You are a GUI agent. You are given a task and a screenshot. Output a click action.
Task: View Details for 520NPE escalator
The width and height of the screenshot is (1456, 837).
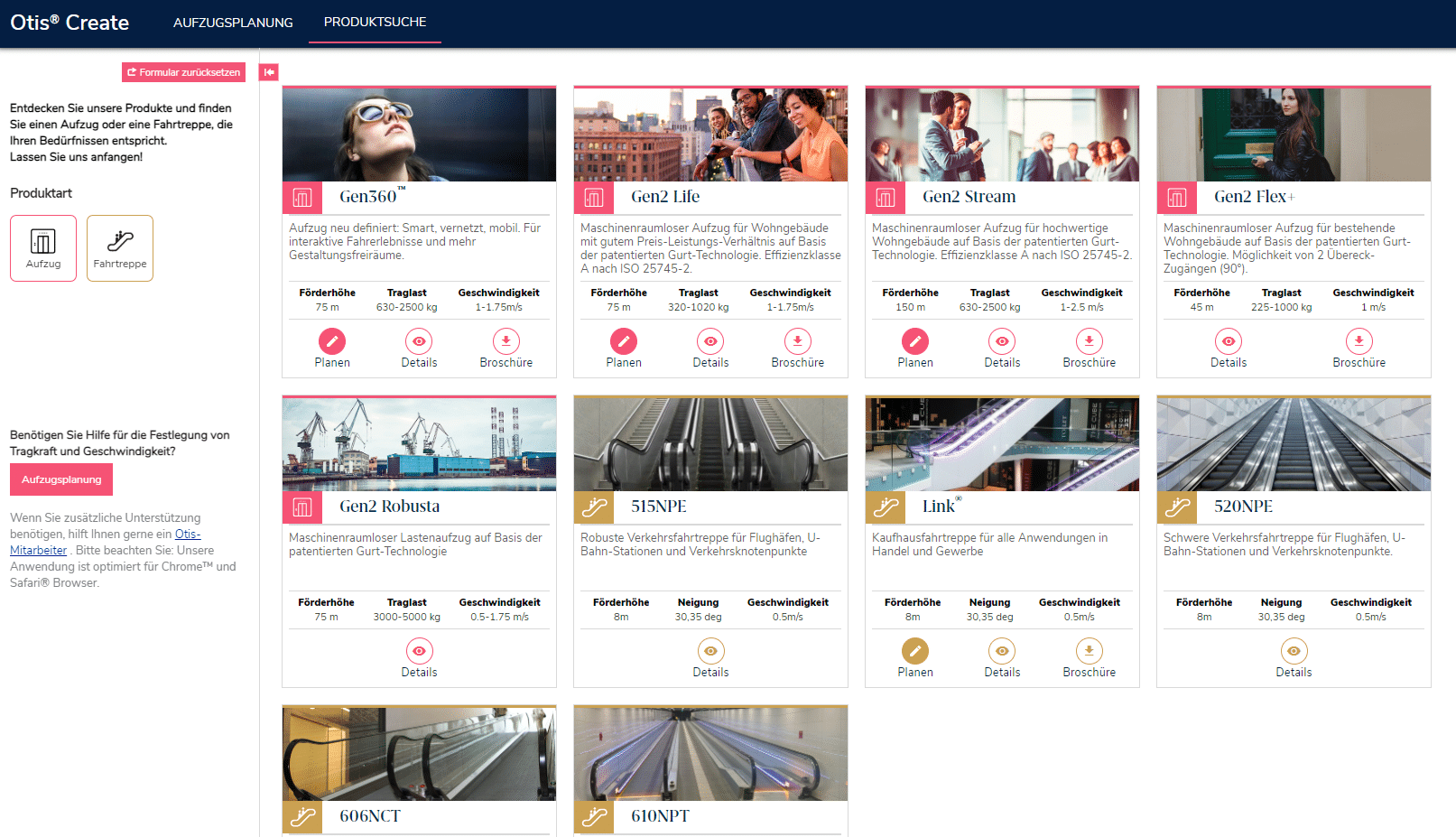point(1294,651)
